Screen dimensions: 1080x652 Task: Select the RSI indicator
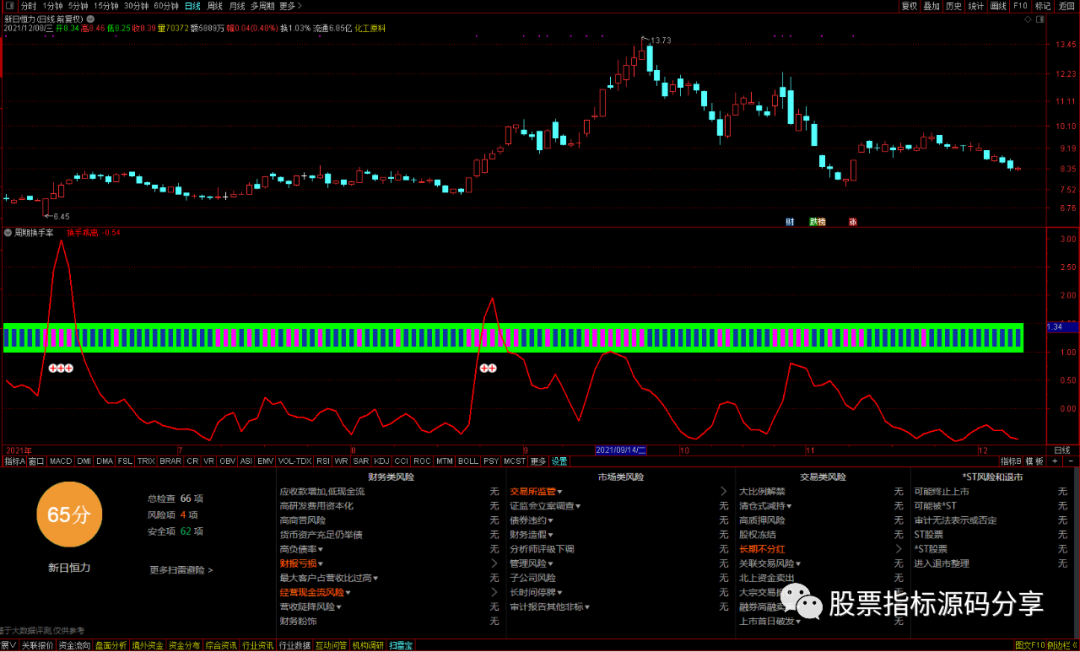(x=323, y=461)
